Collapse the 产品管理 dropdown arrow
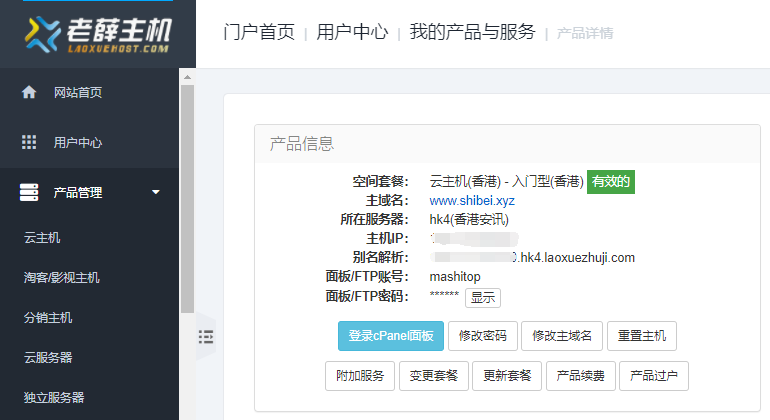Viewport: 770px width, 420px height. click(155, 193)
